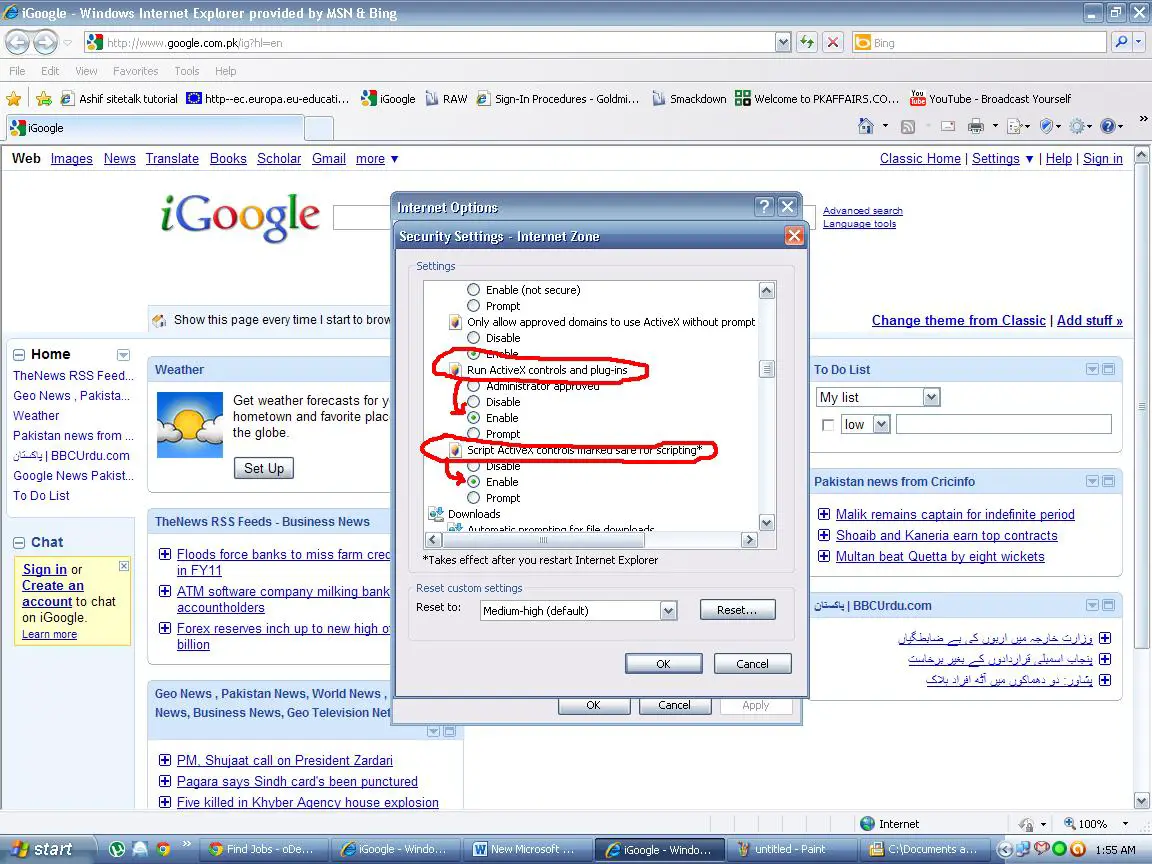This screenshot has width=1152, height=864.
Task: Maximize the To Do List gadget icon
Action: 1108,369
